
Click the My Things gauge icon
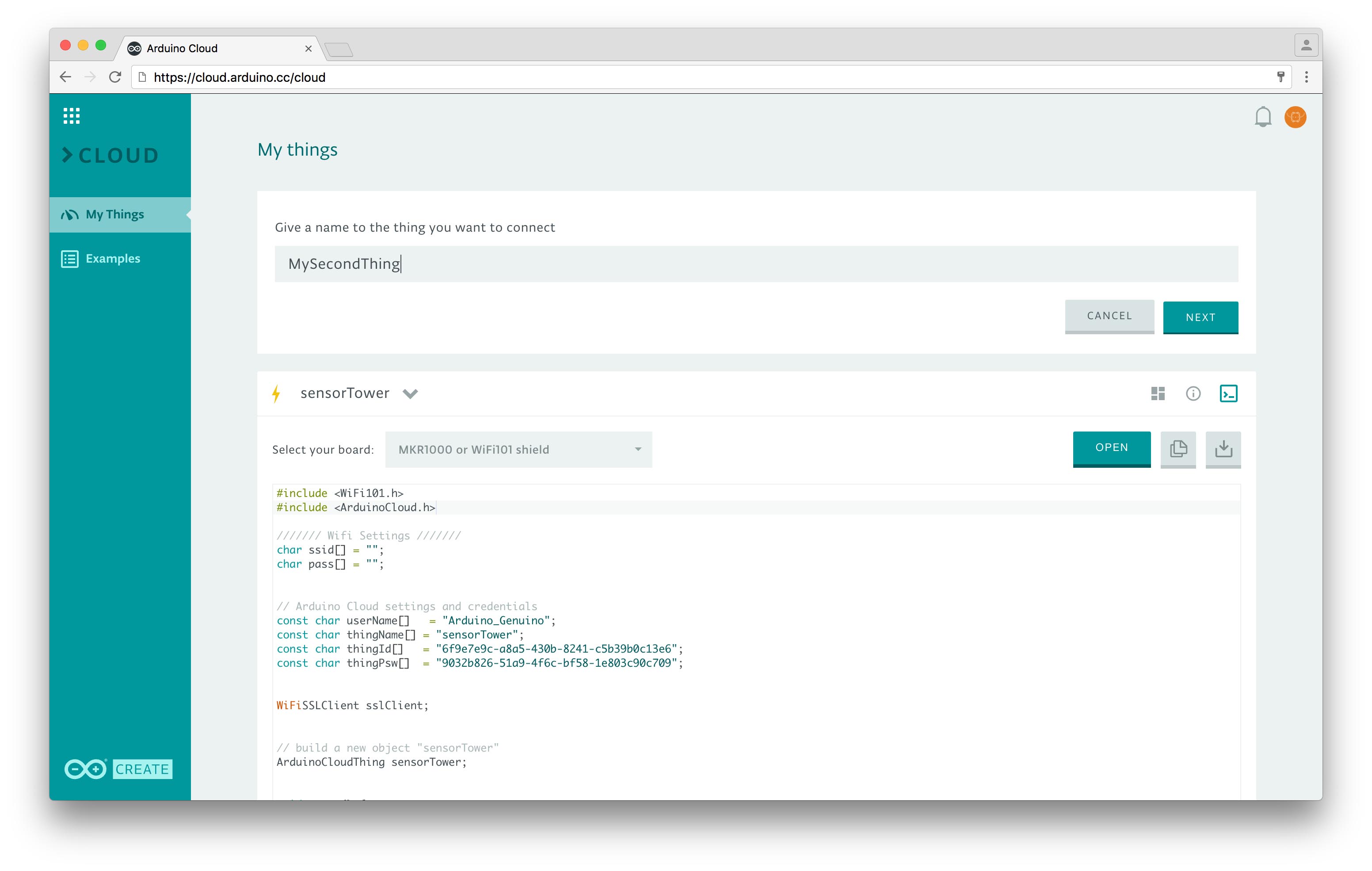click(70, 215)
